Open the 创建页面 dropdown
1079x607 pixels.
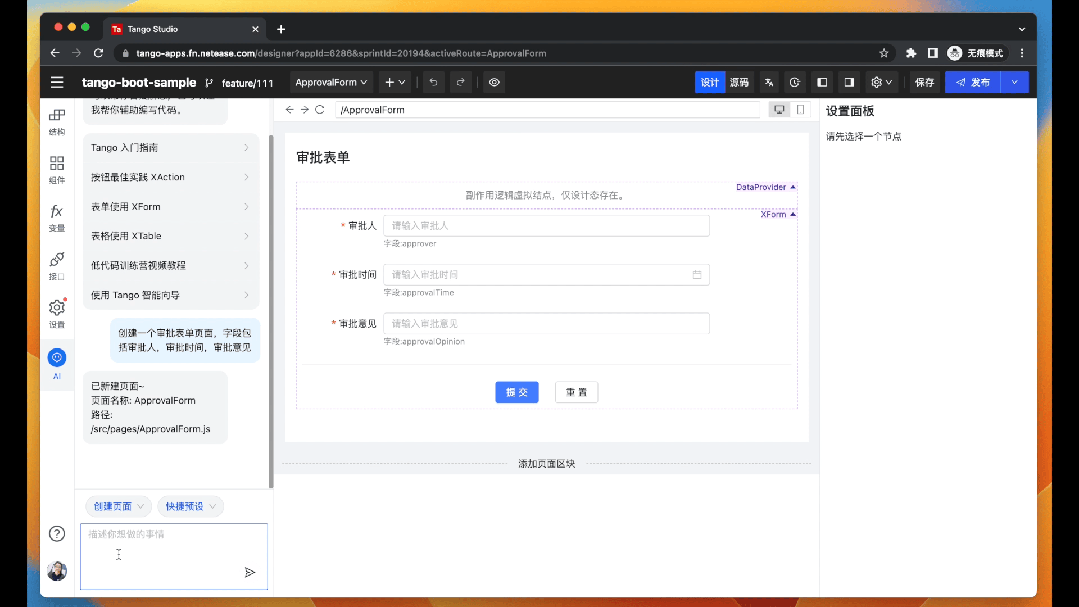click(x=118, y=506)
